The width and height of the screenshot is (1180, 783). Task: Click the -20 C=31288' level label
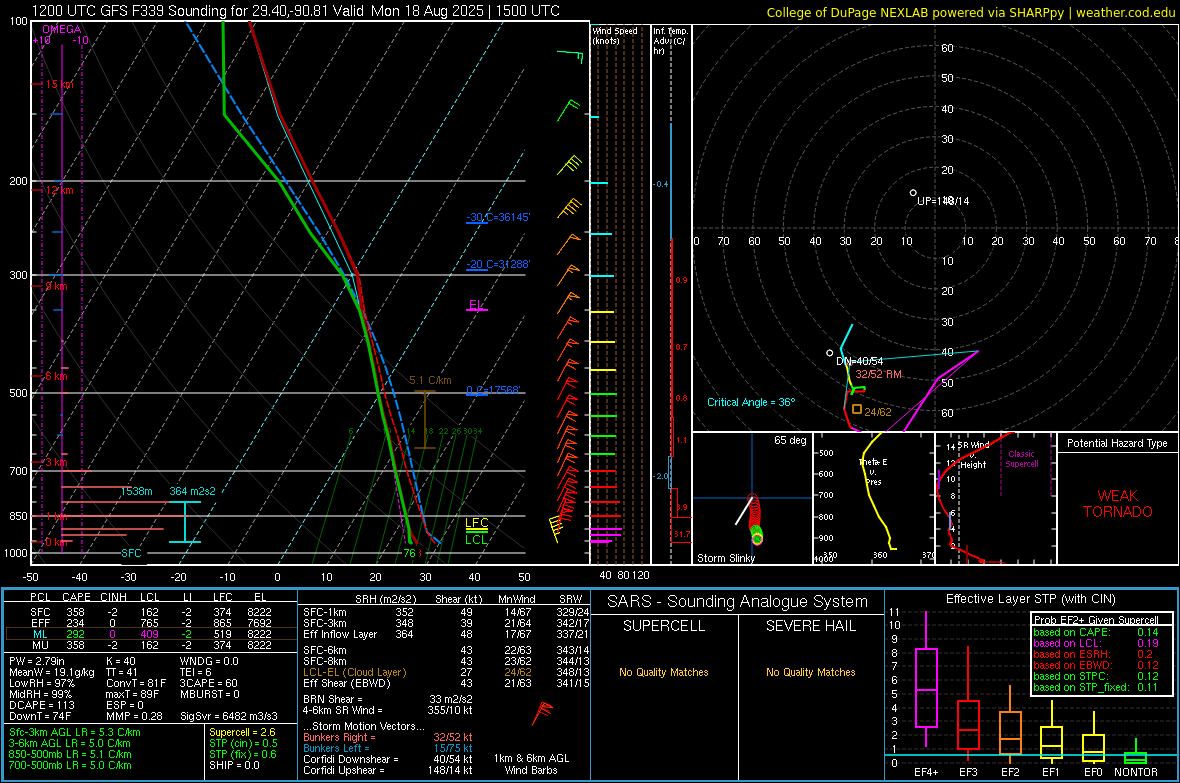pyautogui.click(x=498, y=264)
